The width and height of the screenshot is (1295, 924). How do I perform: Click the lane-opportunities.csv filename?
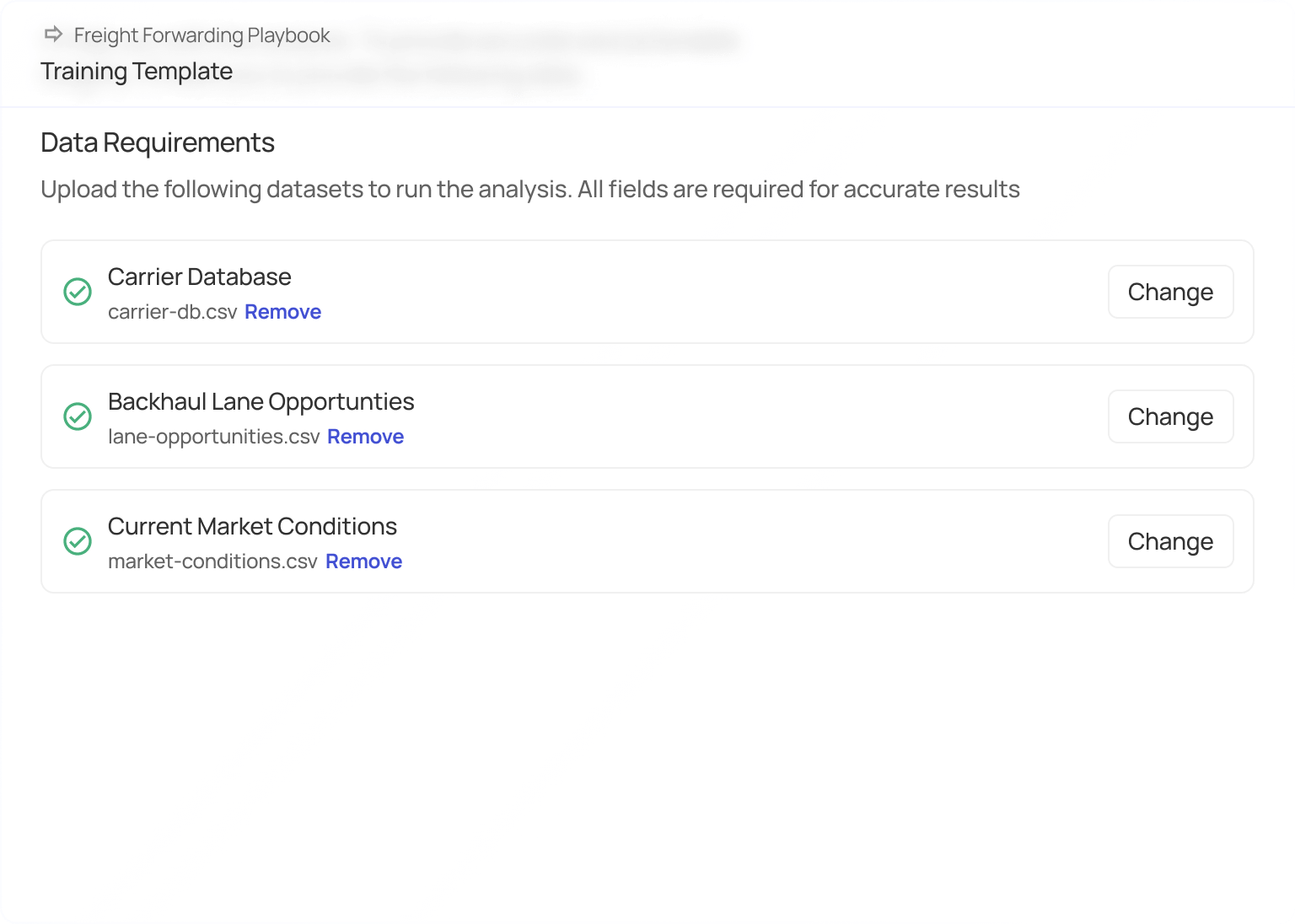(x=212, y=437)
